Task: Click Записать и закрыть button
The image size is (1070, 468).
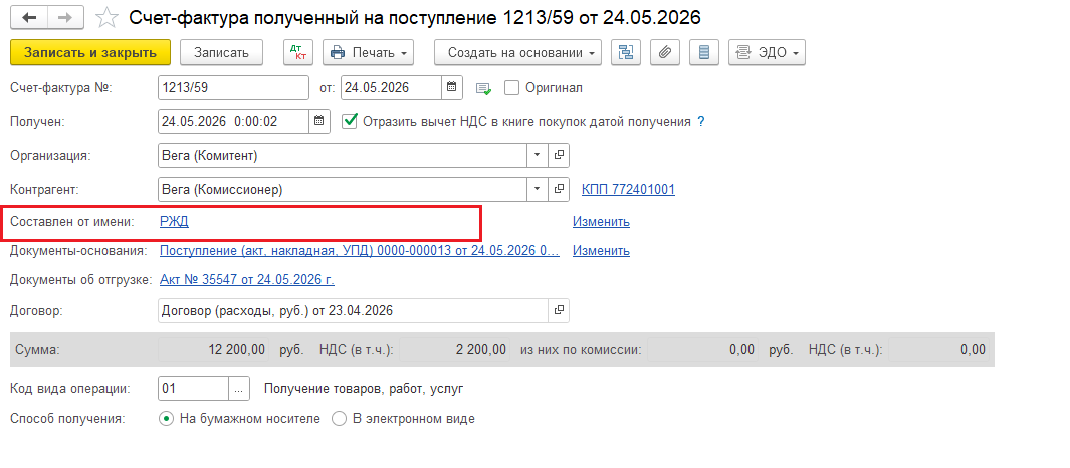Action: point(91,53)
